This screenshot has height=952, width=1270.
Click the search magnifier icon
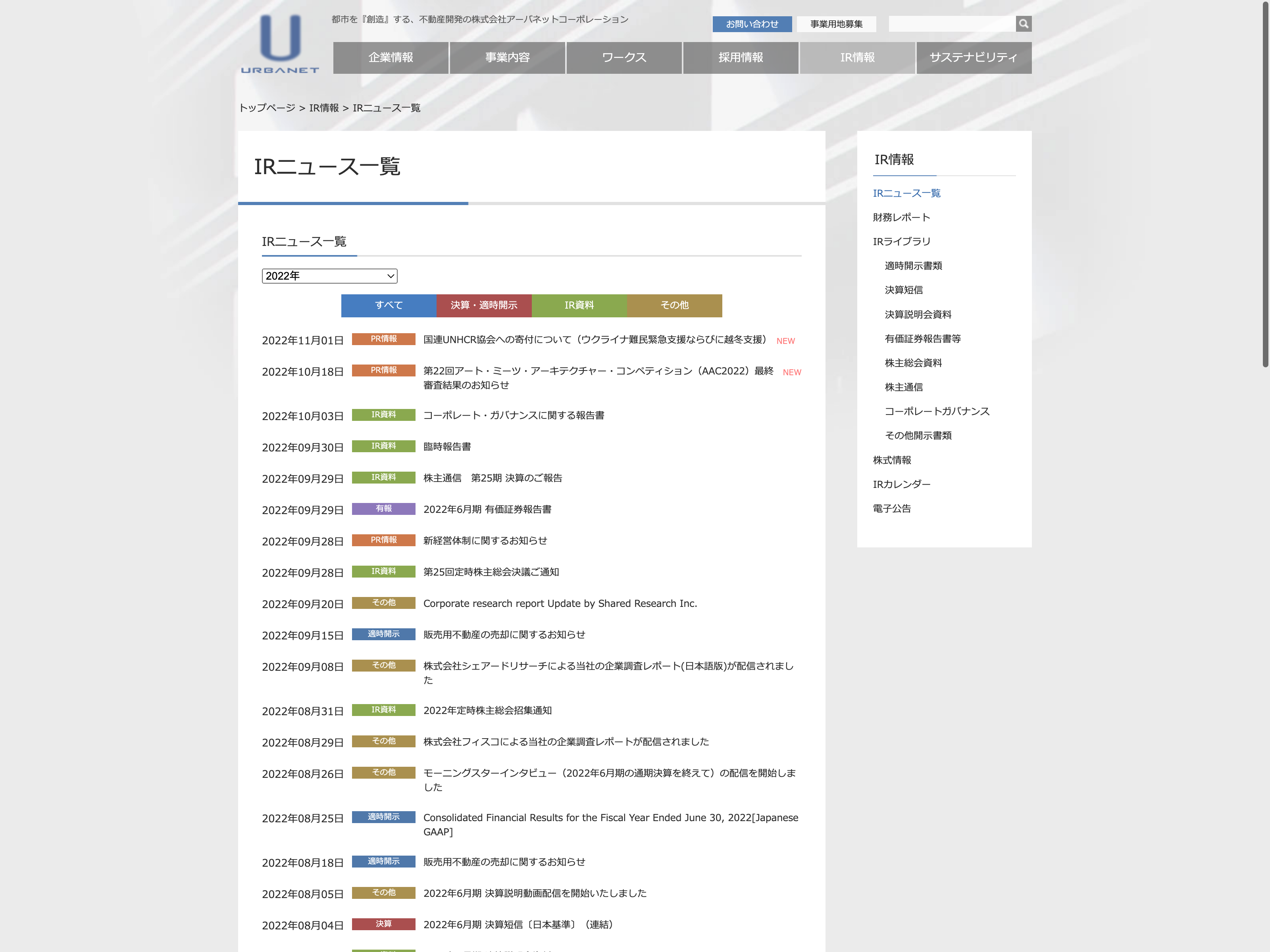(1023, 23)
